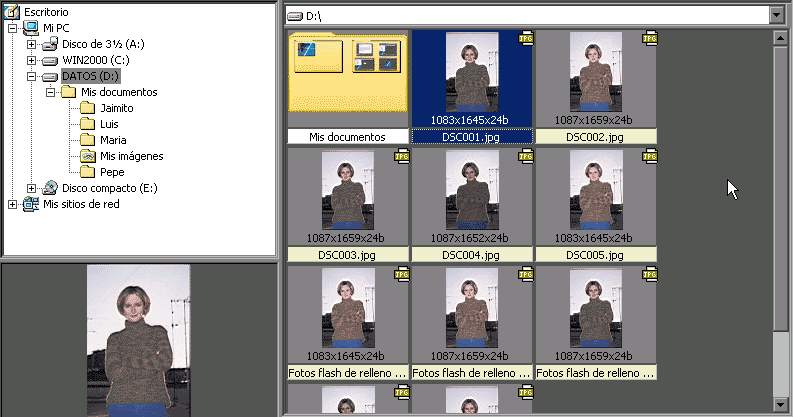Collapse the DATOS (D:) node
The width and height of the screenshot is (793, 417).
point(31,77)
